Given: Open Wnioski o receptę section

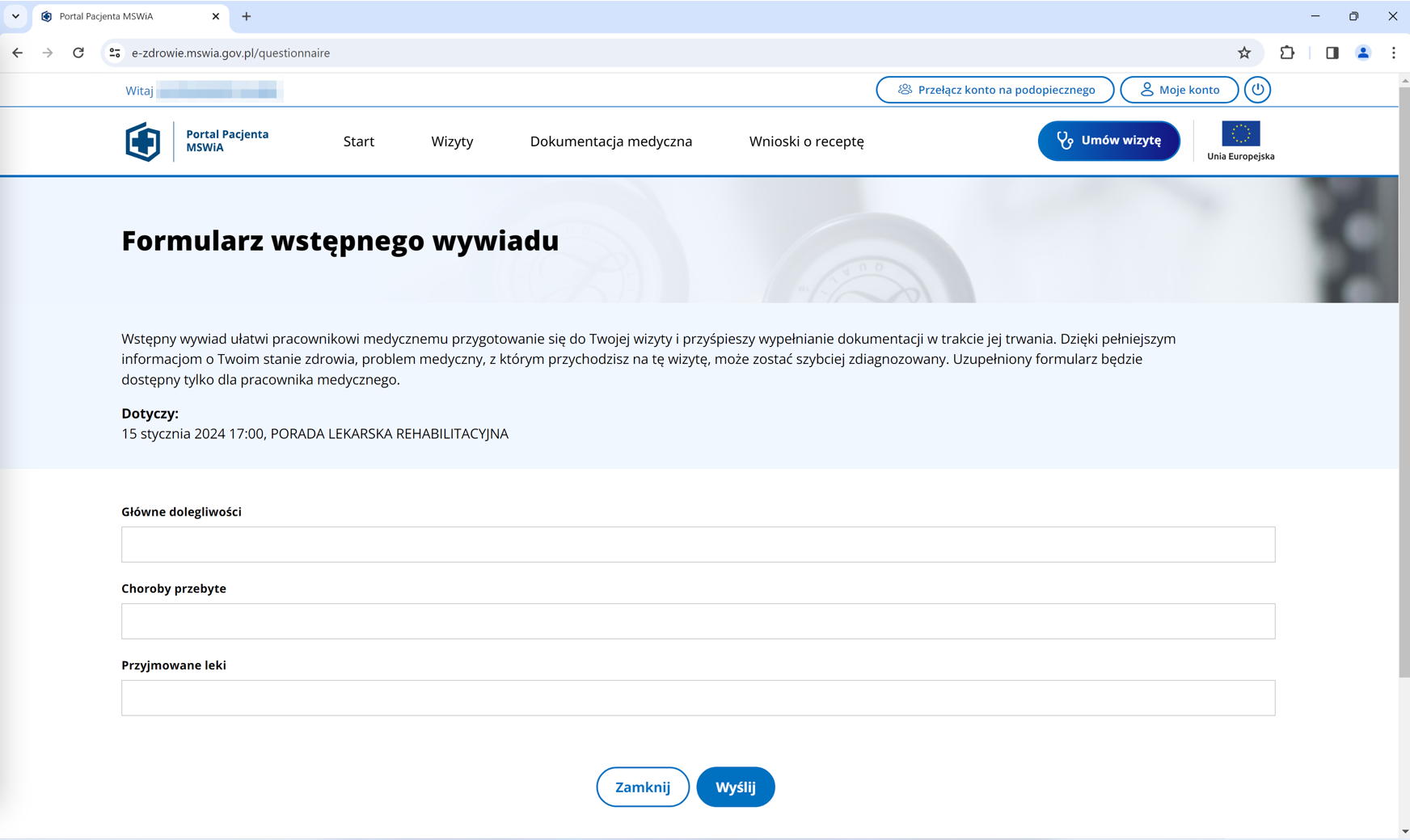Looking at the screenshot, I should pyautogui.click(x=806, y=141).
